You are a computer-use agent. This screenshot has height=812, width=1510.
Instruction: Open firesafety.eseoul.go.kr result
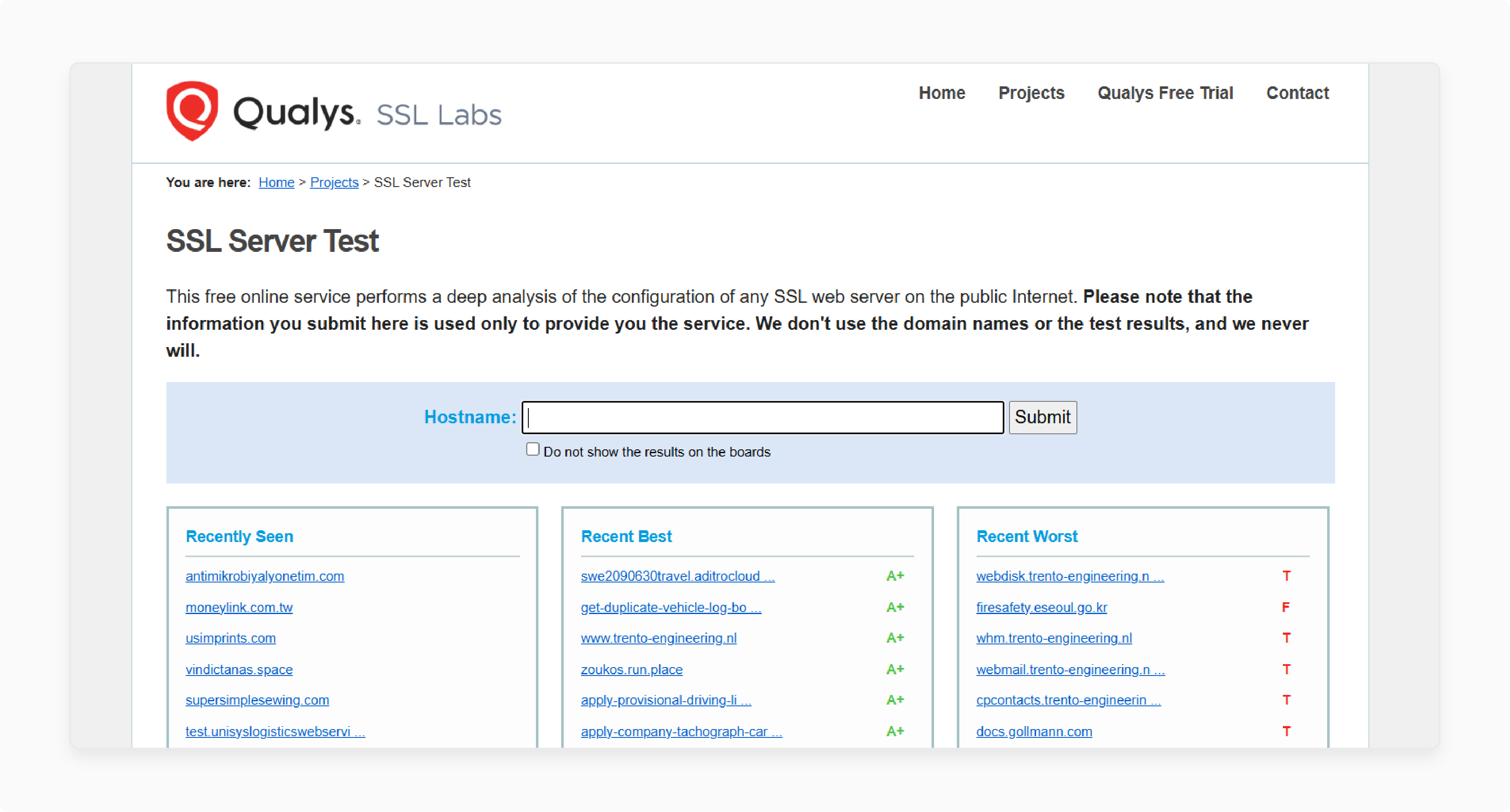point(1041,607)
